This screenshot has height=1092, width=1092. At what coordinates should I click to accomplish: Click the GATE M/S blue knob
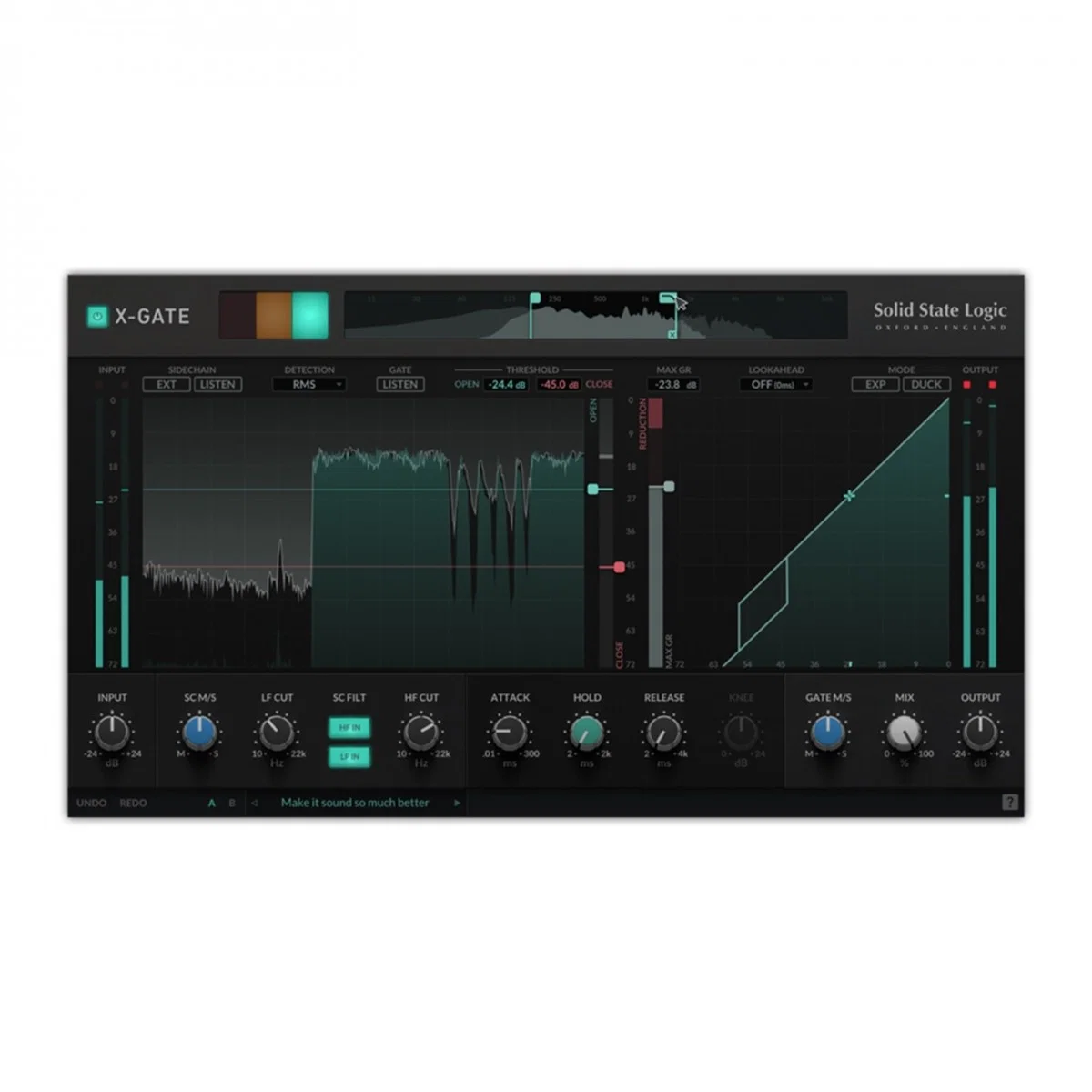pos(827,733)
